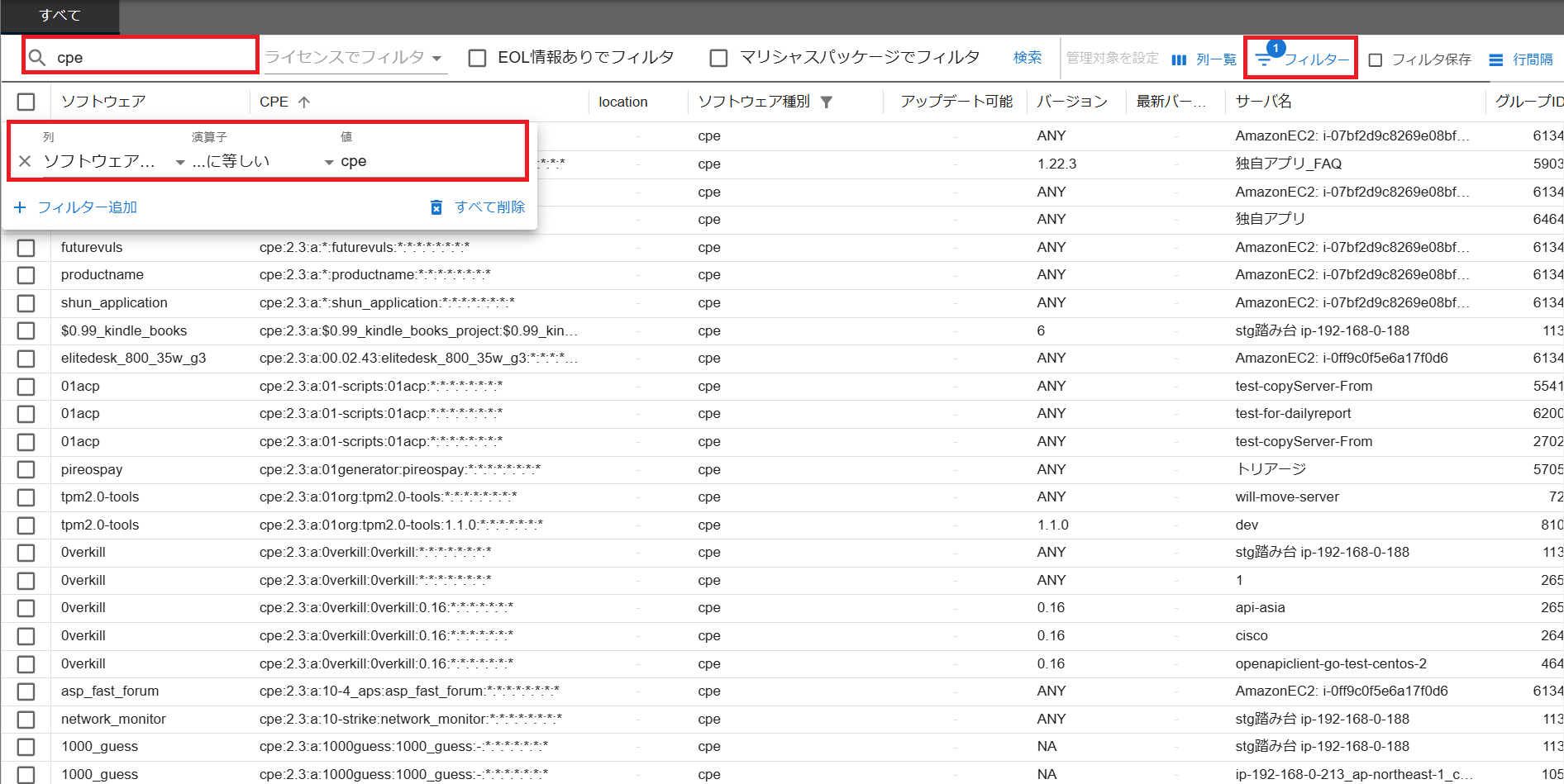Click the row spacing (行間隔) icon

pyautogui.click(x=1495, y=59)
